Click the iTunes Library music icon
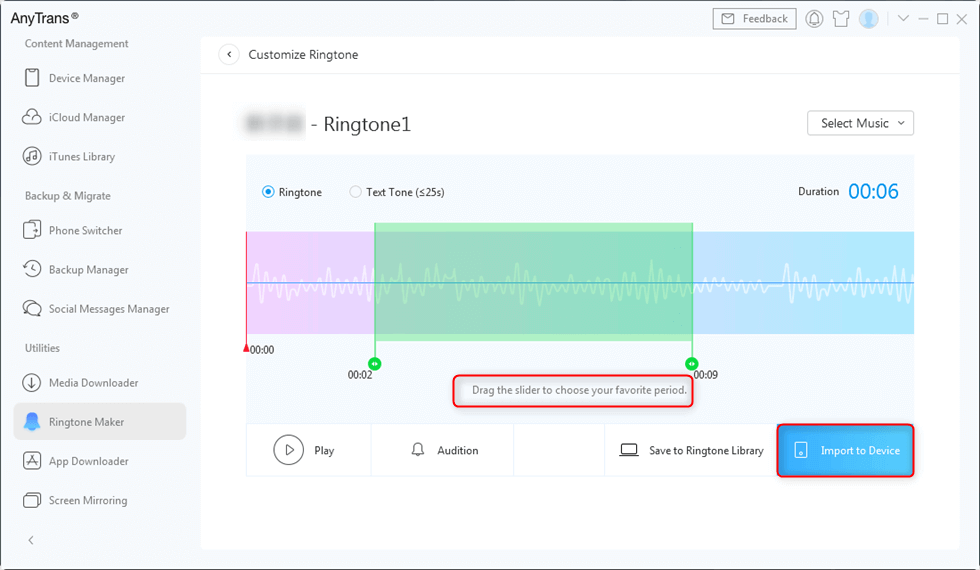 tap(31, 156)
